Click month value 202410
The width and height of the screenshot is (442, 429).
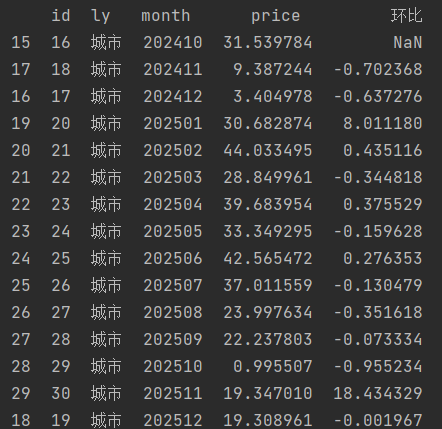(x=173, y=43)
